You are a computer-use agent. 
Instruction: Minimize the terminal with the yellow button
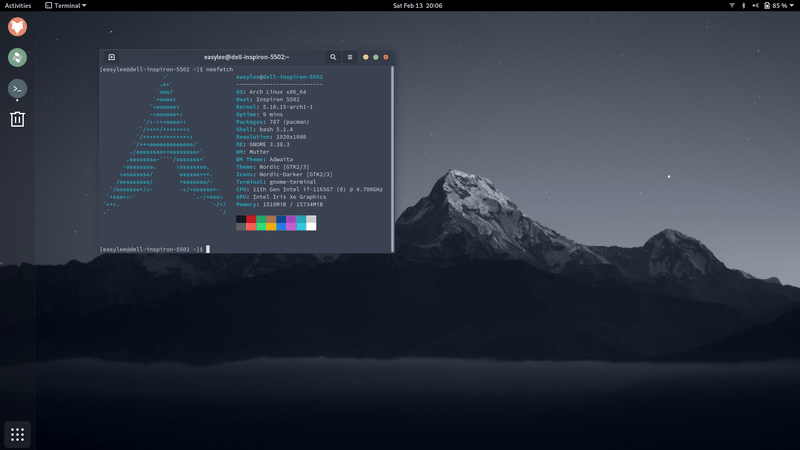365,57
